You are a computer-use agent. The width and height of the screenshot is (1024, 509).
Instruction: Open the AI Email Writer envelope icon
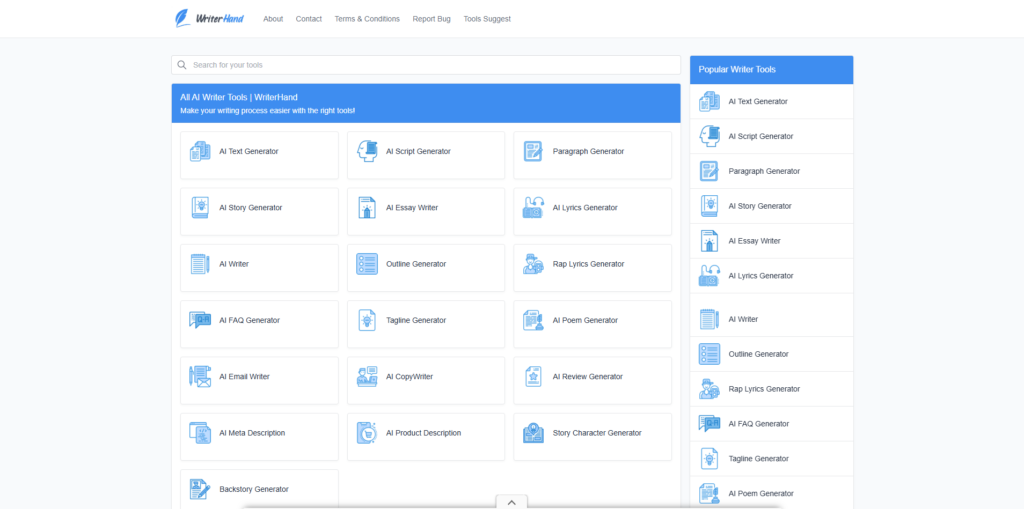(x=200, y=377)
